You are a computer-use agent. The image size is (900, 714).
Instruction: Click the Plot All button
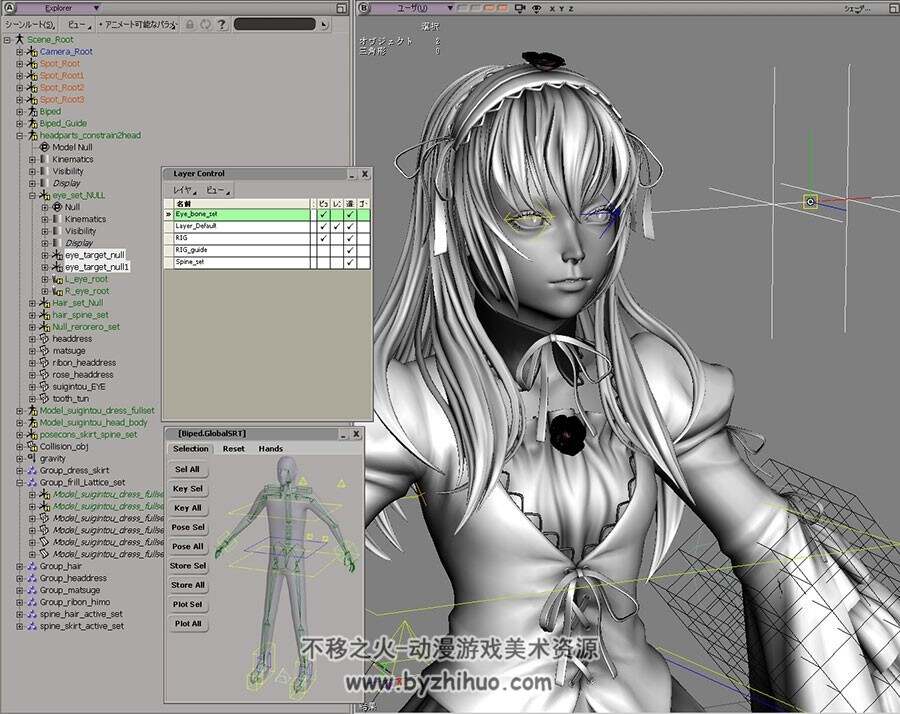tap(188, 624)
